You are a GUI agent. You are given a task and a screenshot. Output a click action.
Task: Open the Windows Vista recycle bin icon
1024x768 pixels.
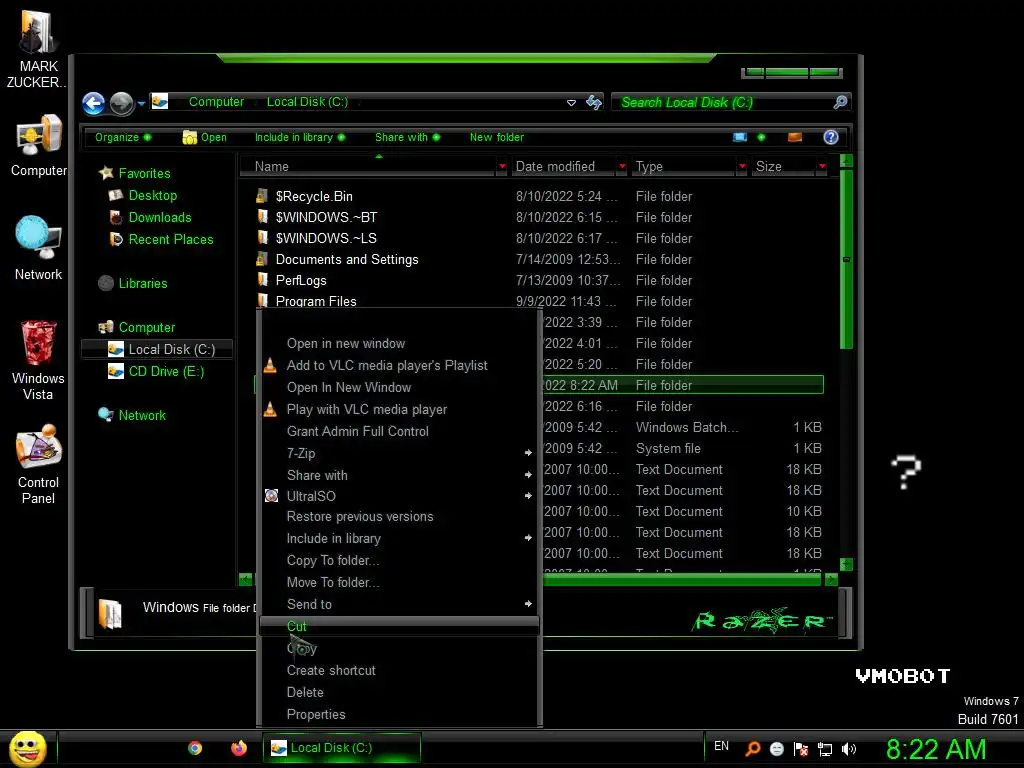coord(39,360)
